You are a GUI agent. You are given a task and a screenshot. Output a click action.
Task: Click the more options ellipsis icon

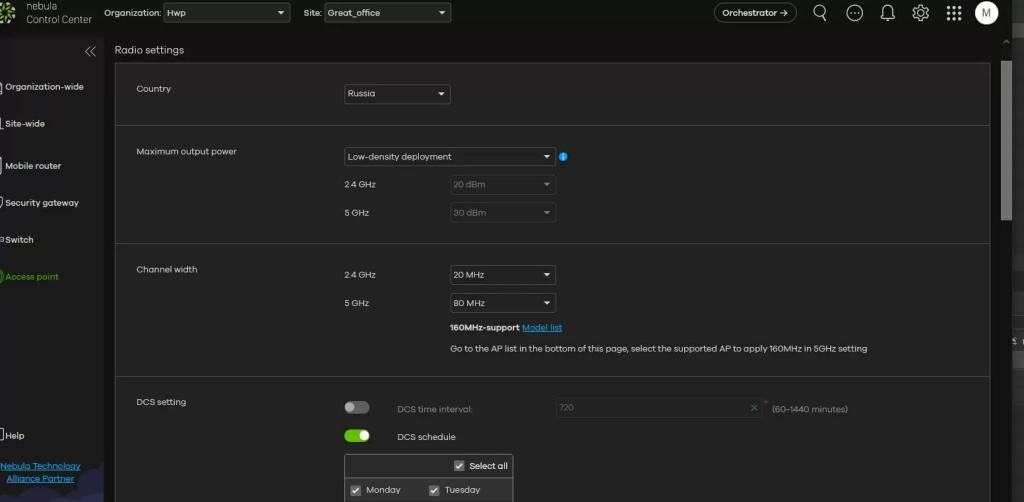(854, 13)
